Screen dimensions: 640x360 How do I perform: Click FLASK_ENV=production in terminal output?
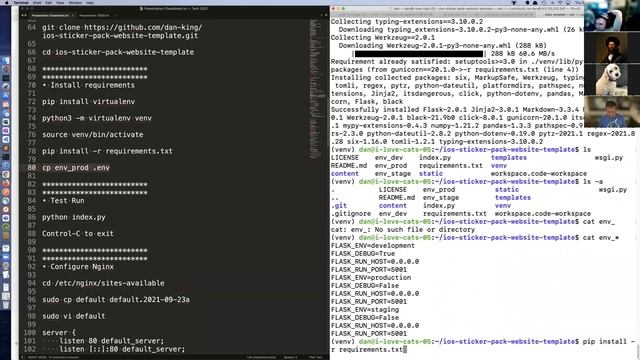[x=371, y=278]
